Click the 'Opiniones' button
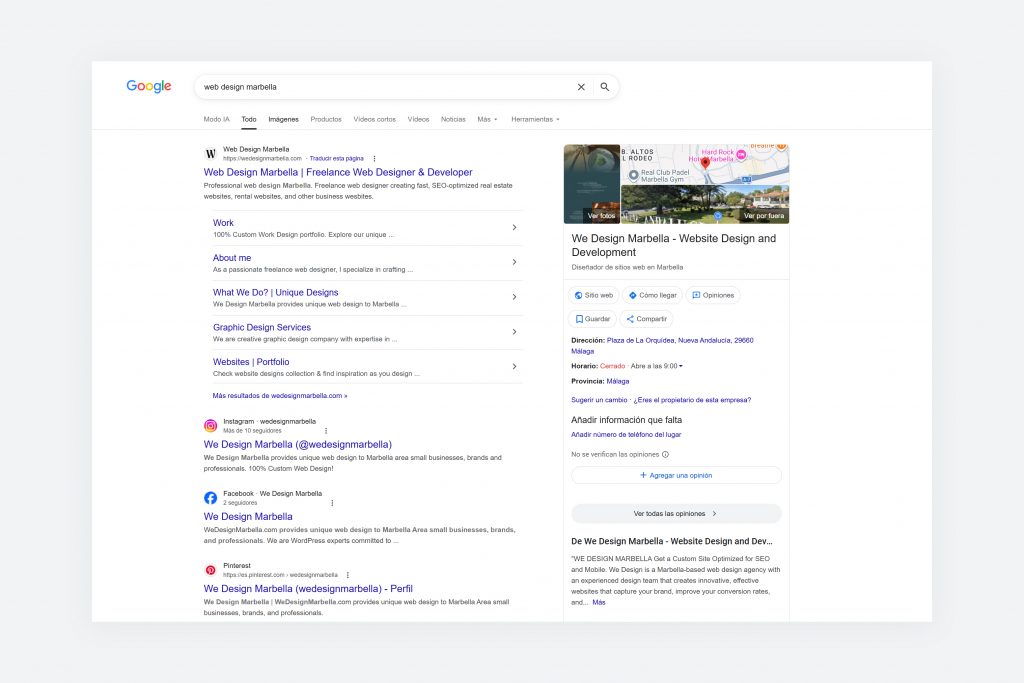The height and width of the screenshot is (683, 1024). [713, 295]
